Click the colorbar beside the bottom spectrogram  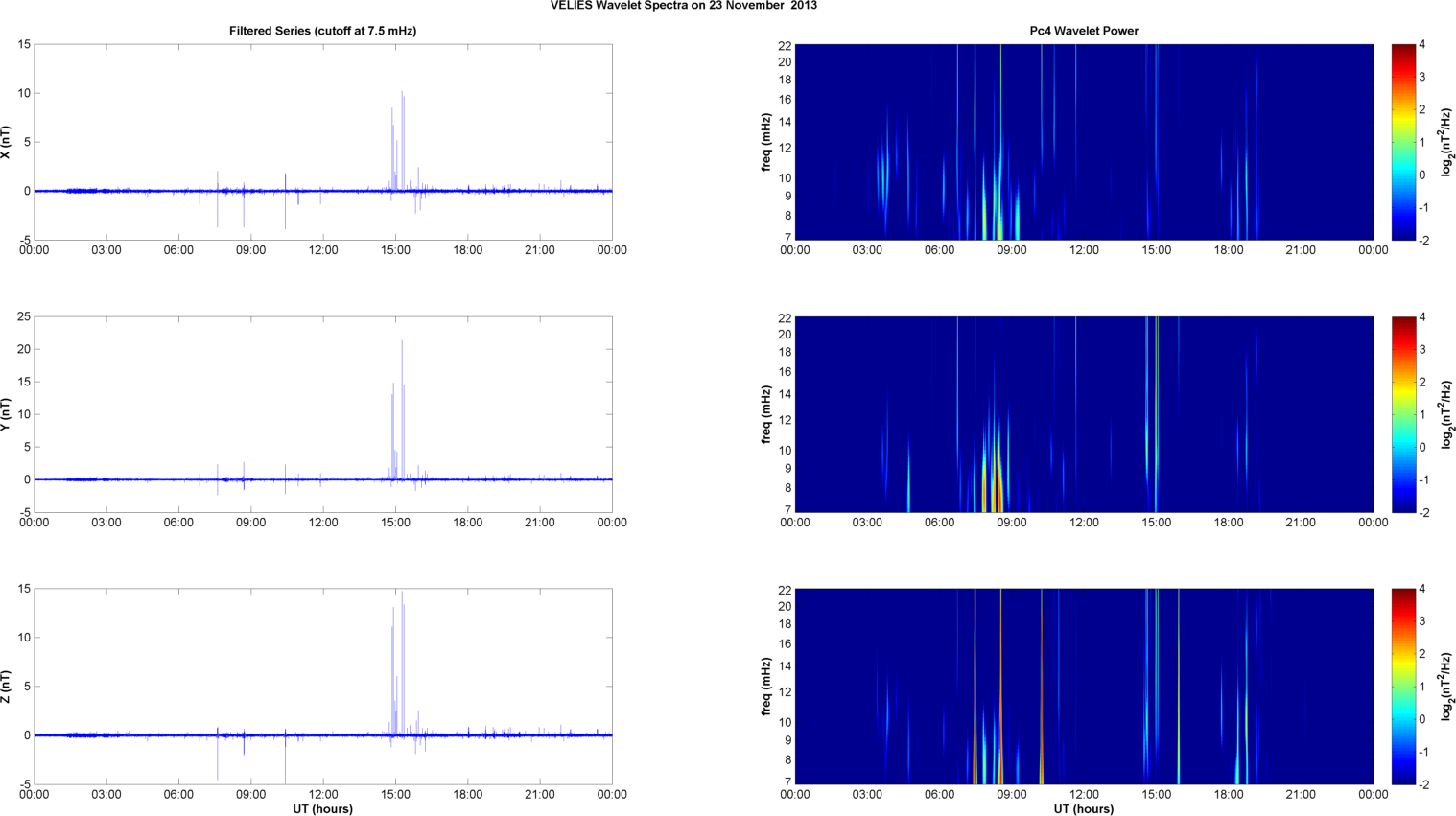tap(1403, 687)
